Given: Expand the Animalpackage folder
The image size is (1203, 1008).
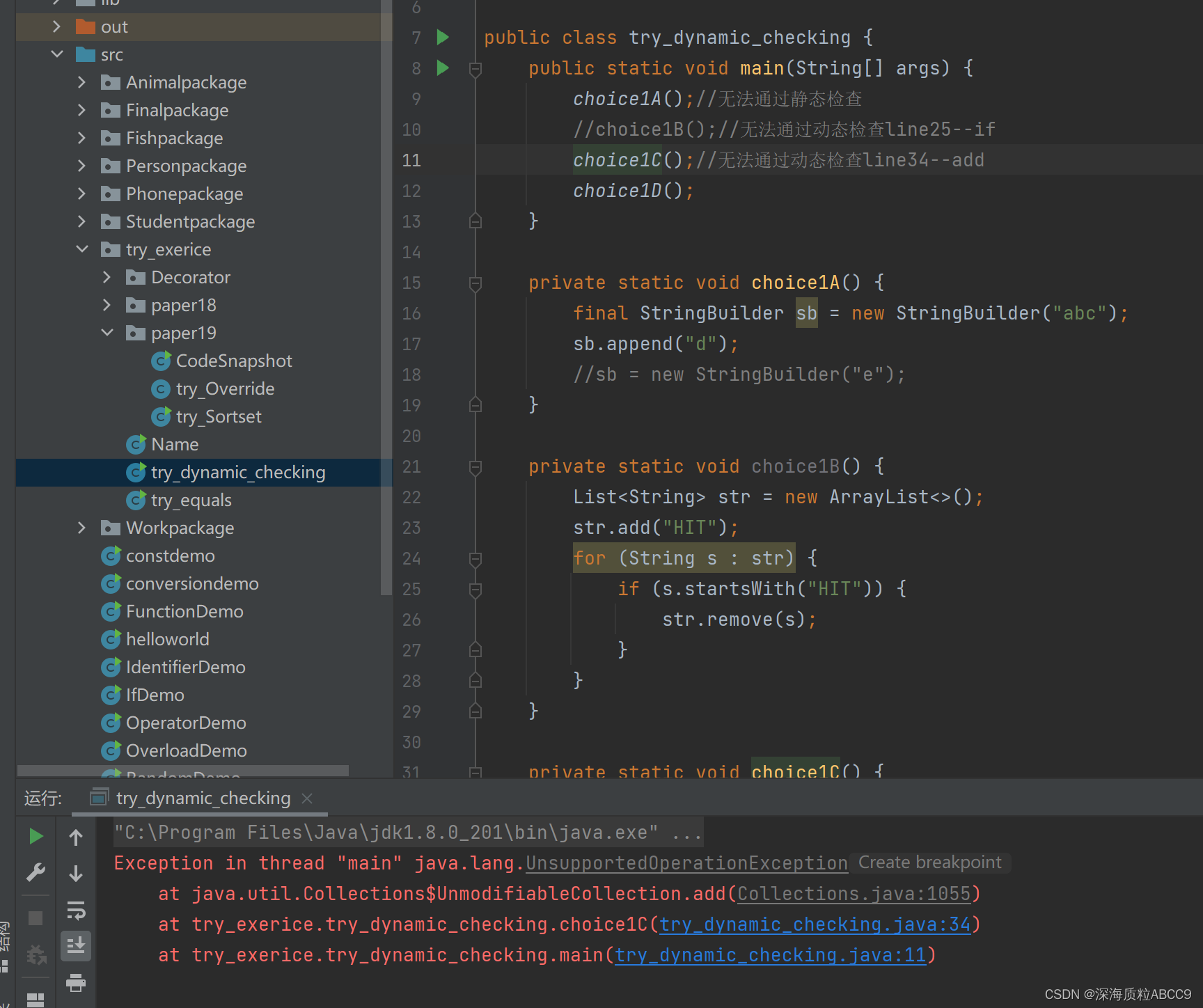Looking at the screenshot, I should (x=81, y=82).
